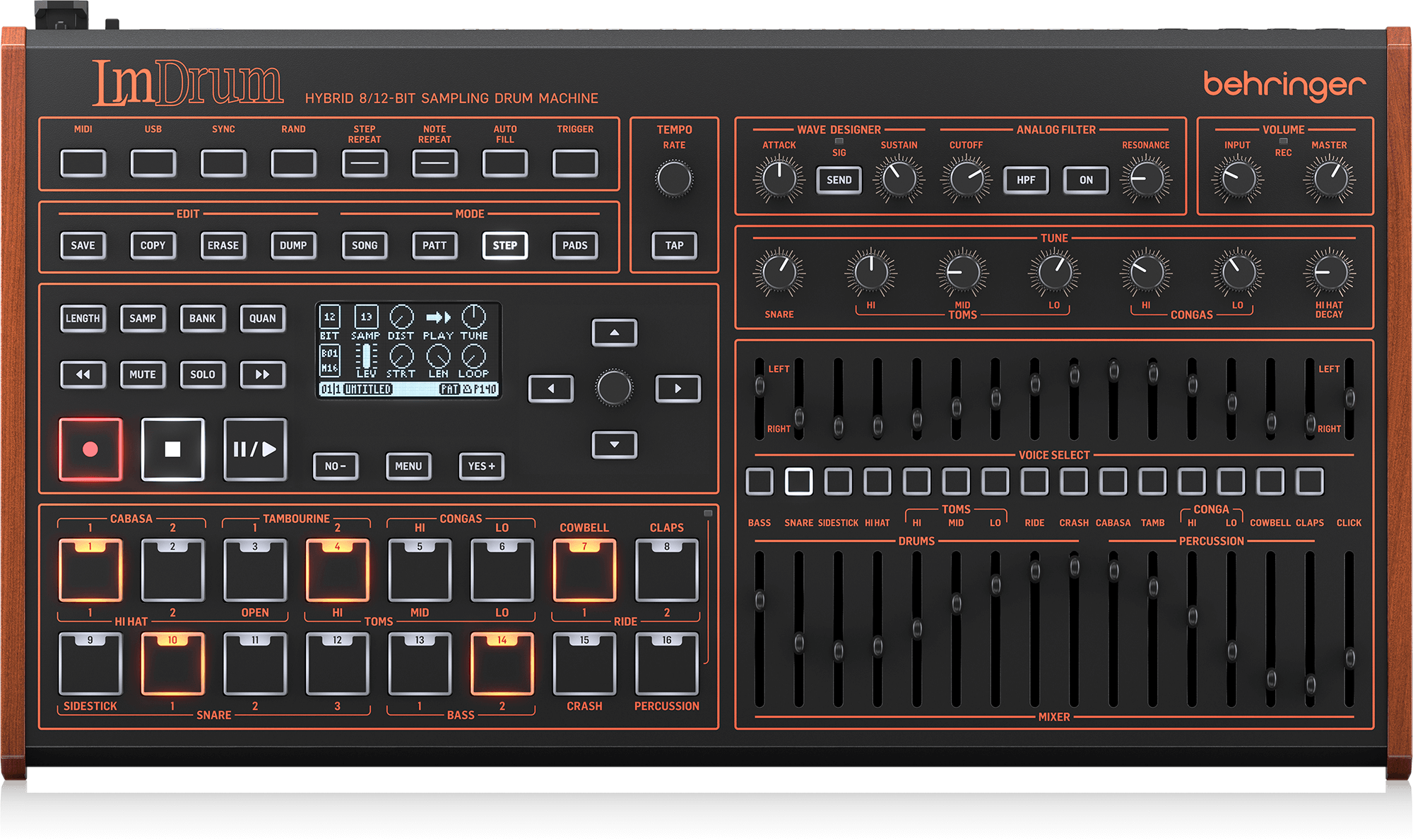The width and height of the screenshot is (1413, 840).
Task: Switch to PADS mode
Action: [x=574, y=246]
